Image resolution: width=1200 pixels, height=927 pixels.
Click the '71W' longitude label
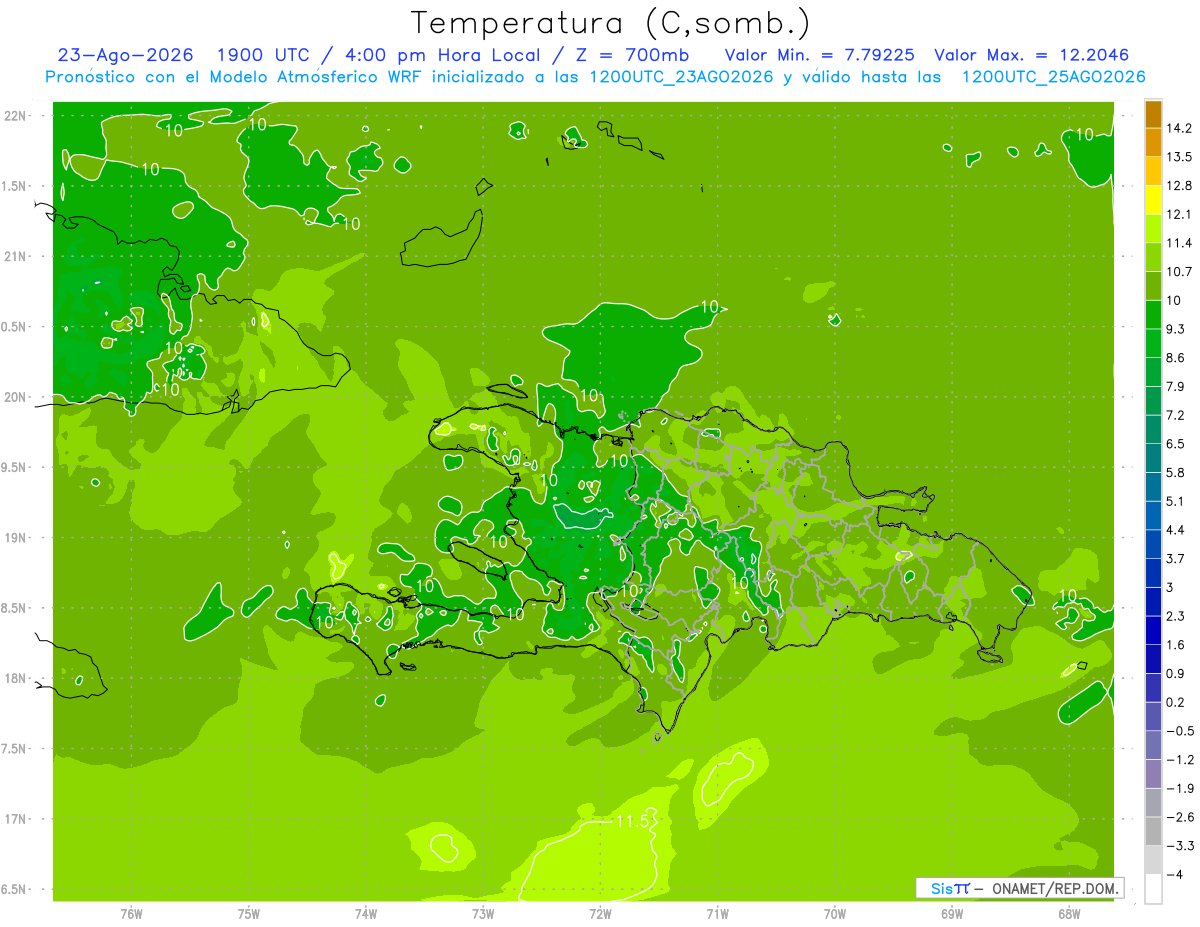click(x=717, y=913)
